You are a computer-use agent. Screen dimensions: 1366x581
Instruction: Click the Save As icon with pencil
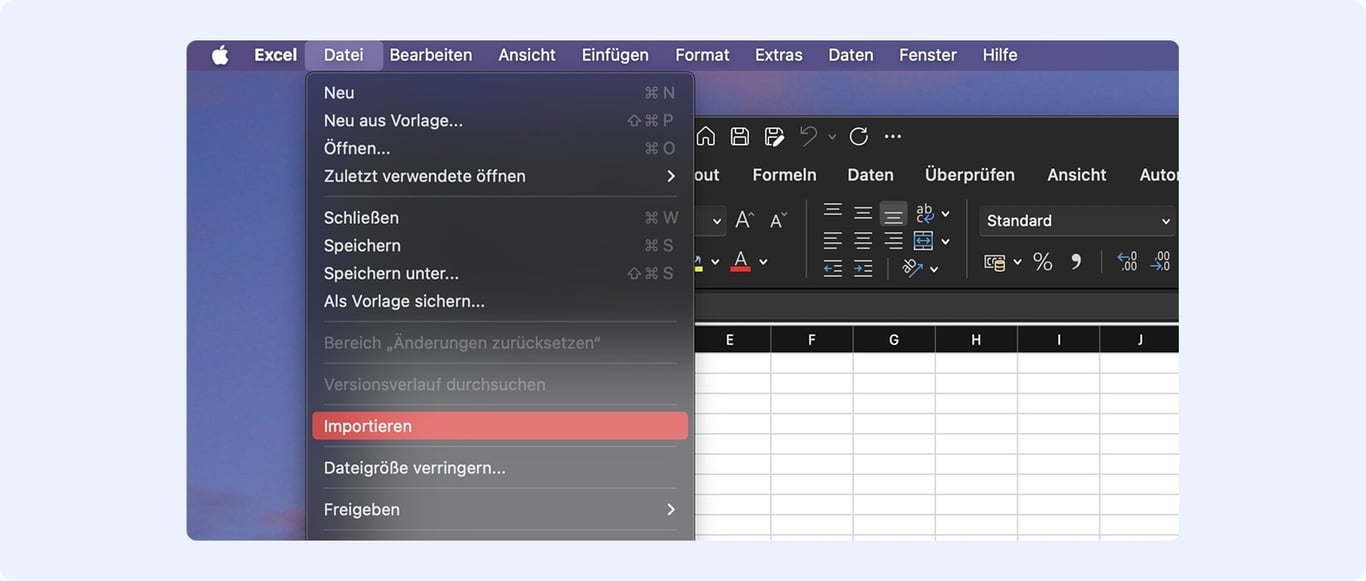coord(774,136)
